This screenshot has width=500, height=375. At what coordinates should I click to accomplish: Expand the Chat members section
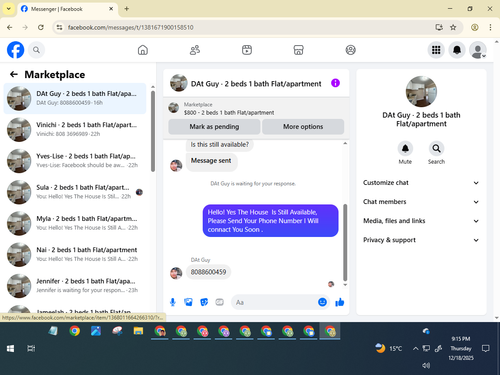(x=421, y=202)
